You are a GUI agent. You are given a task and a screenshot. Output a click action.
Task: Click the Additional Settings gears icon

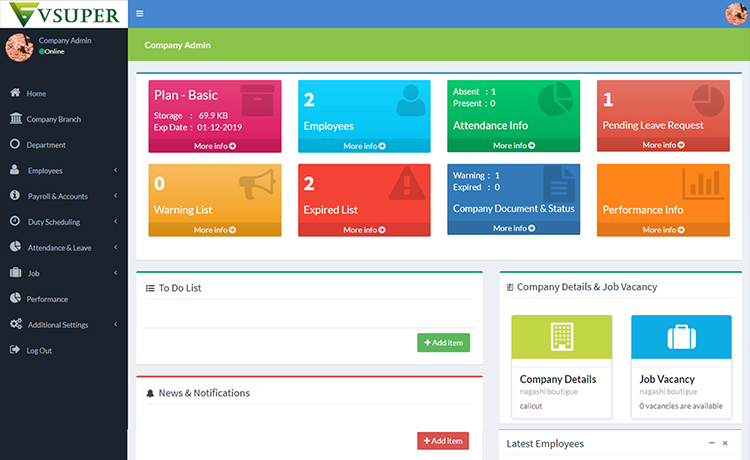coord(15,324)
